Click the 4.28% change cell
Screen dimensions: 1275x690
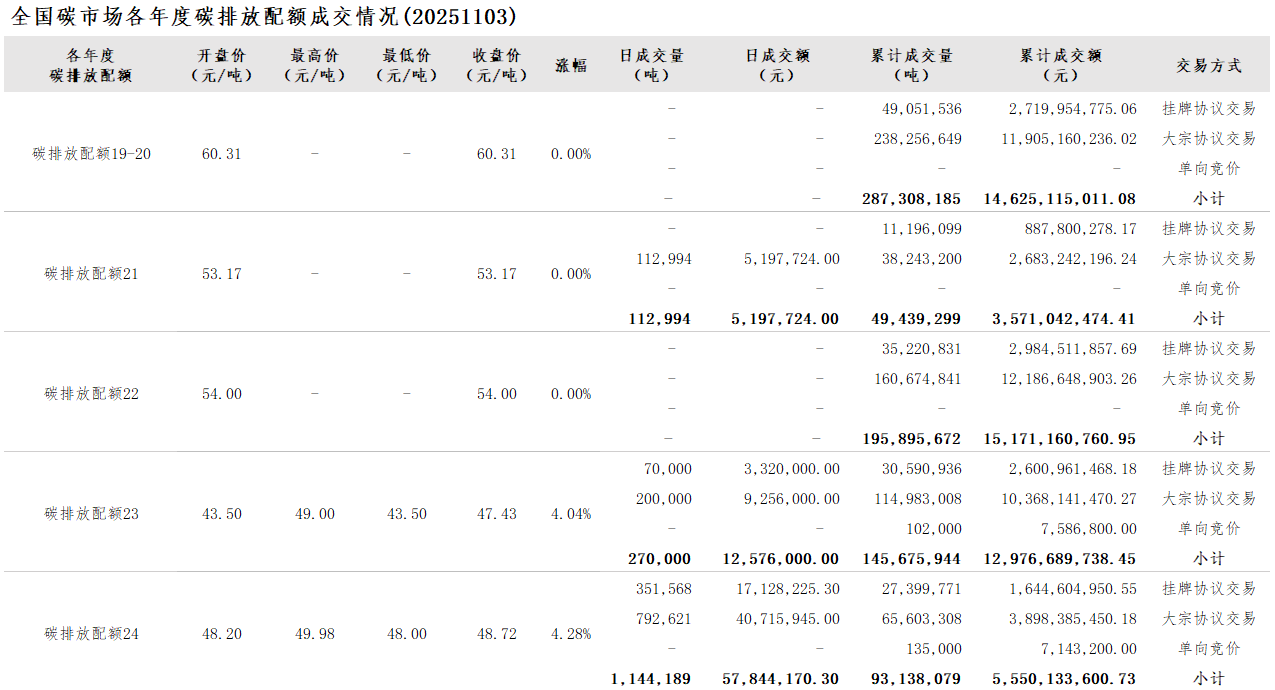(571, 634)
